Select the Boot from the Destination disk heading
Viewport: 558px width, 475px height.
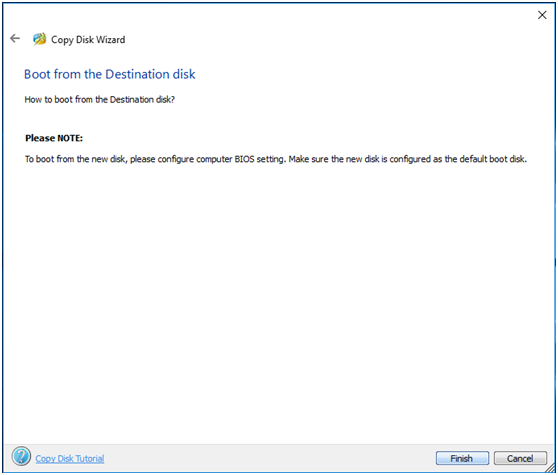[x=110, y=74]
